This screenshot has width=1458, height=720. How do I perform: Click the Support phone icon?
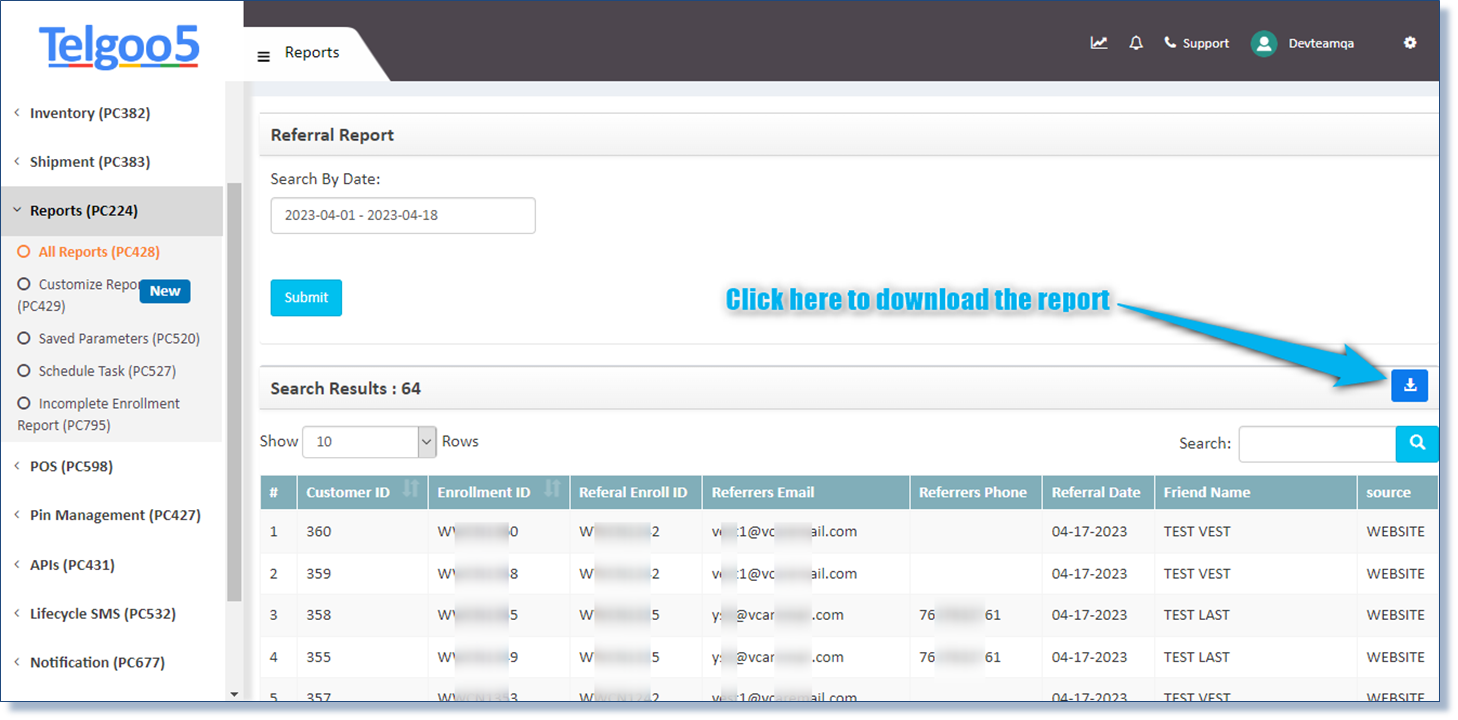click(x=1170, y=42)
